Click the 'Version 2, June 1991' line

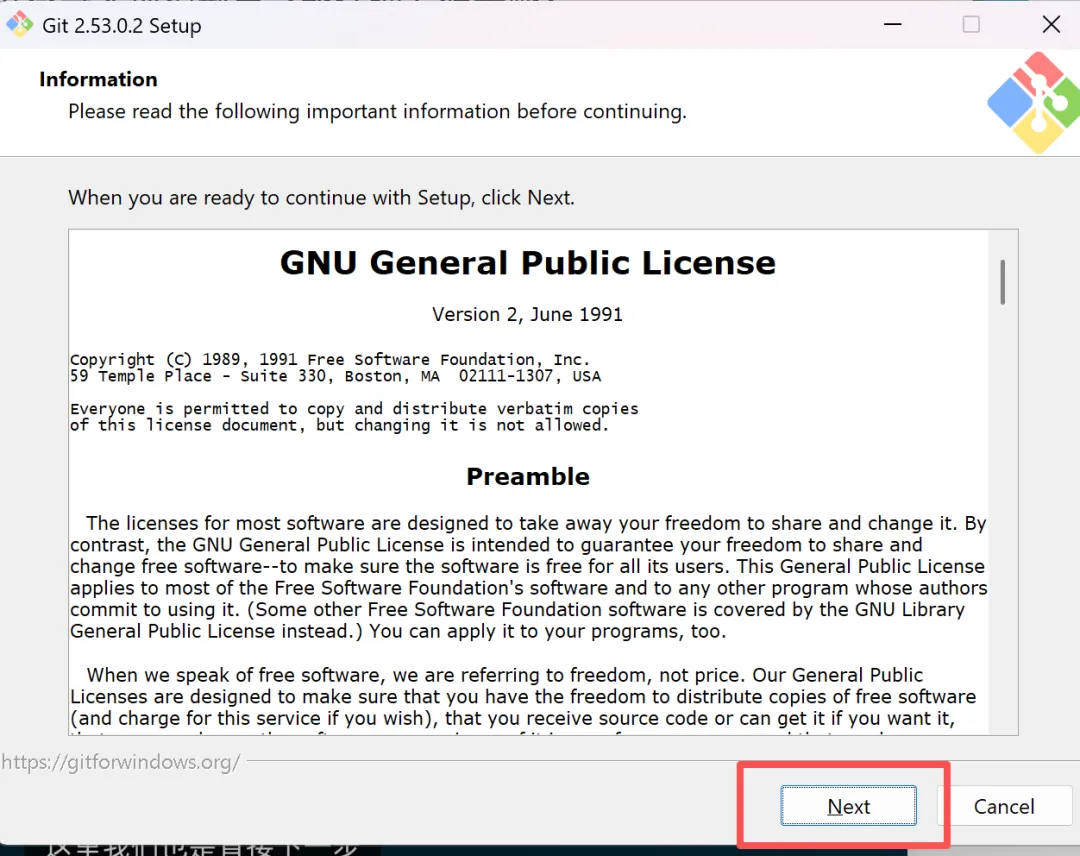pos(528,315)
